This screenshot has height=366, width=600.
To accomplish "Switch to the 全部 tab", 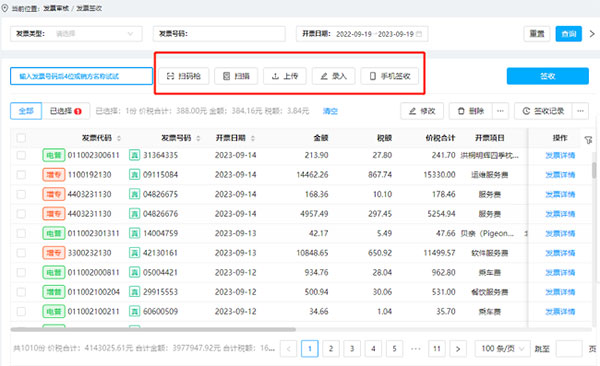I will pyautogui.click(x=26, y=111).
